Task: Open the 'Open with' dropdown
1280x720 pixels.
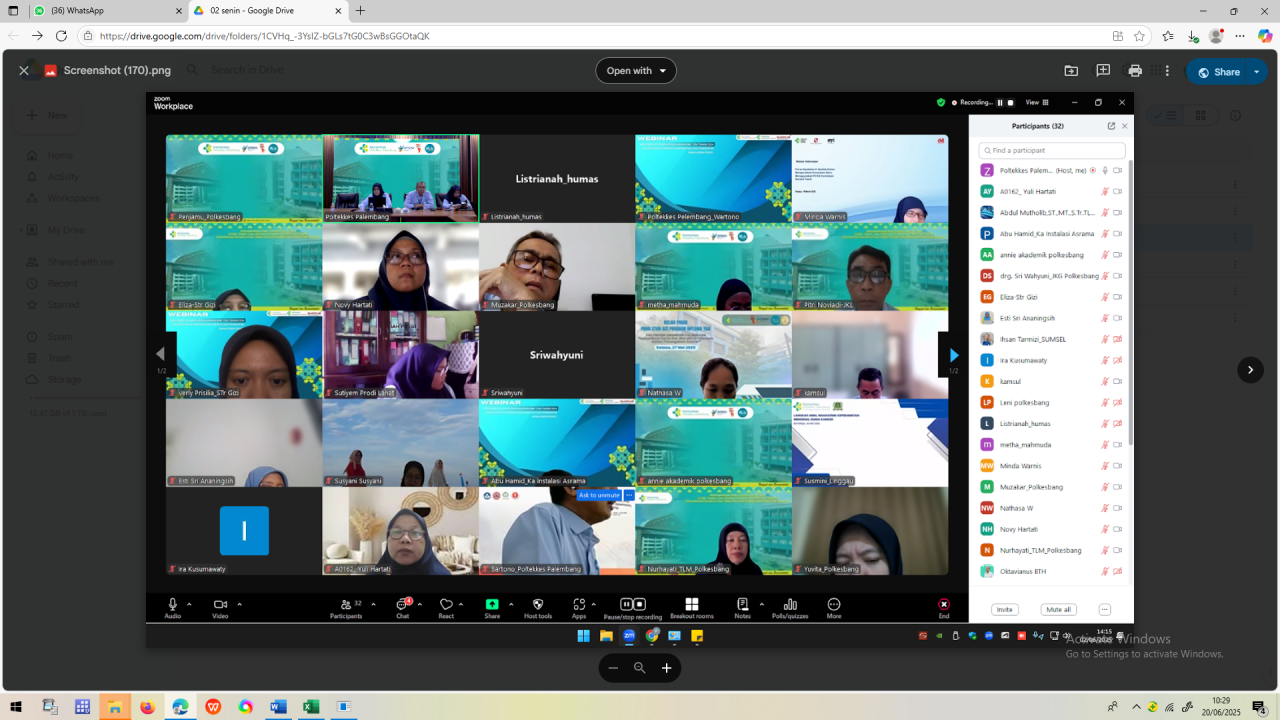Action: [636, 71]
